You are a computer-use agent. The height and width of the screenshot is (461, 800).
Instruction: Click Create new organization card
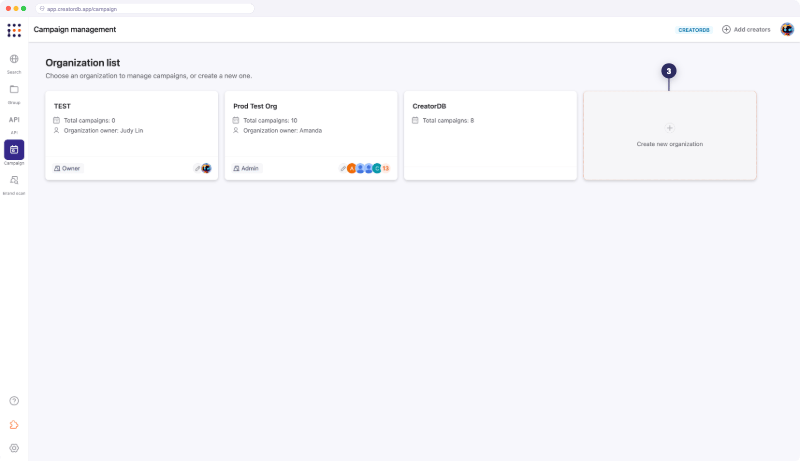tap(669, 135)
